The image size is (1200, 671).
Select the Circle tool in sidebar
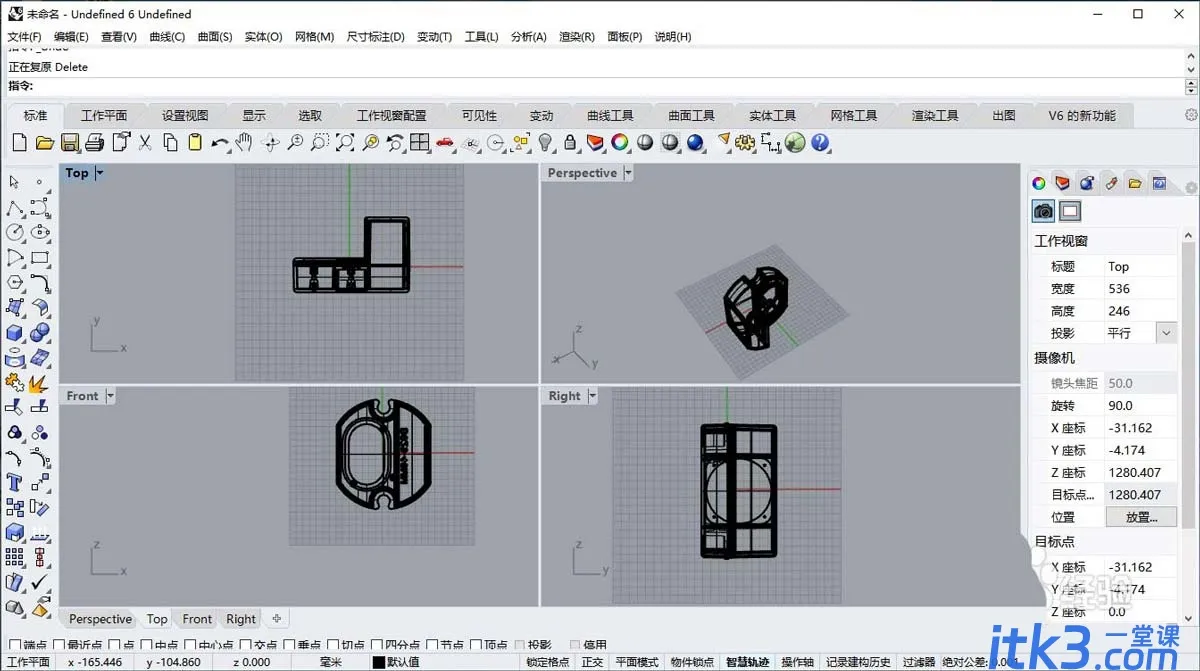click(15, 232)
